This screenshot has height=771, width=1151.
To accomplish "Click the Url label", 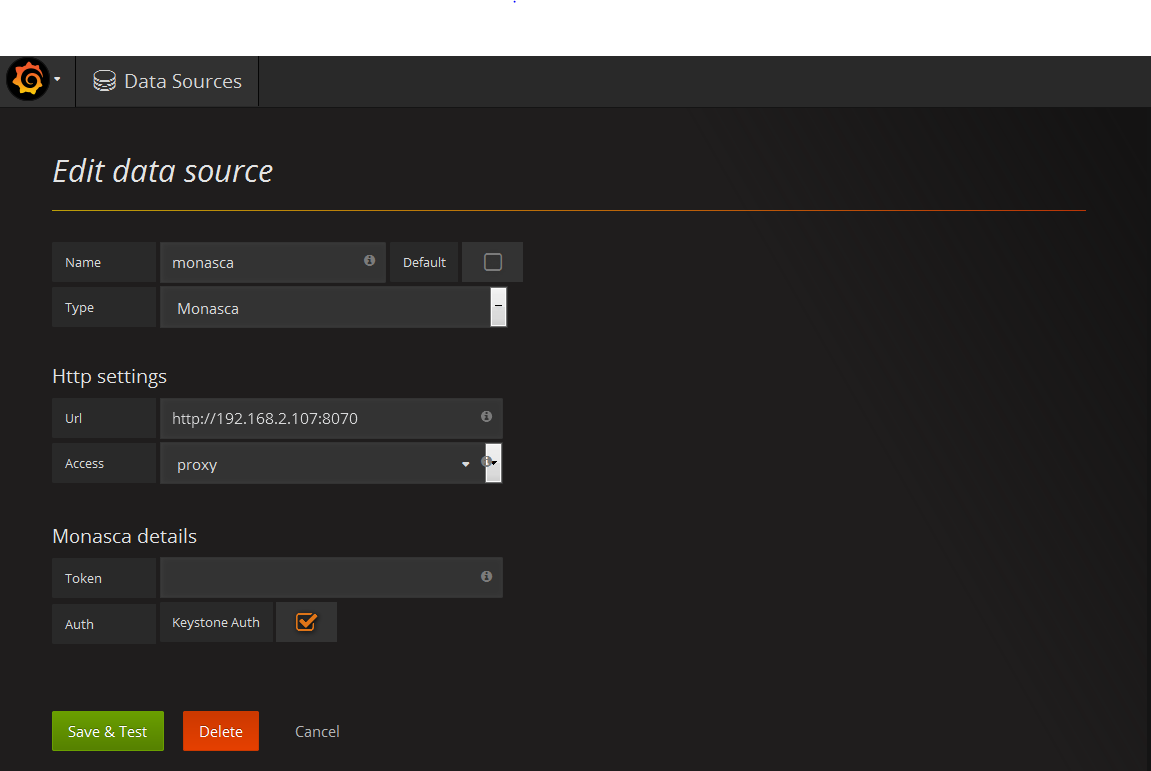I will click(x=104, y=419).
